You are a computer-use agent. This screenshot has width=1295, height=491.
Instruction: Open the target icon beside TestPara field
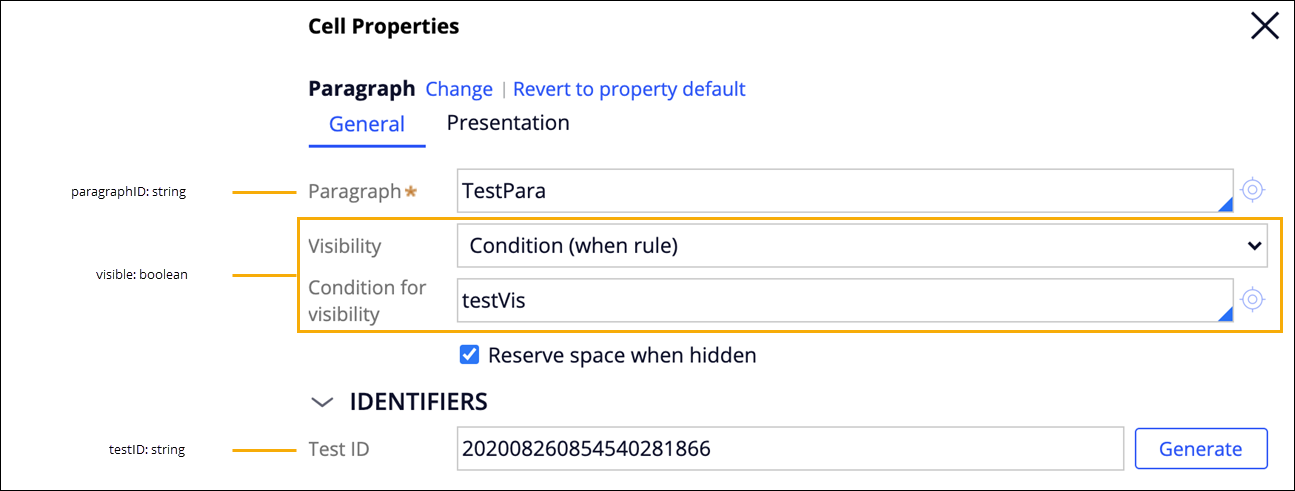(1253, 190)
